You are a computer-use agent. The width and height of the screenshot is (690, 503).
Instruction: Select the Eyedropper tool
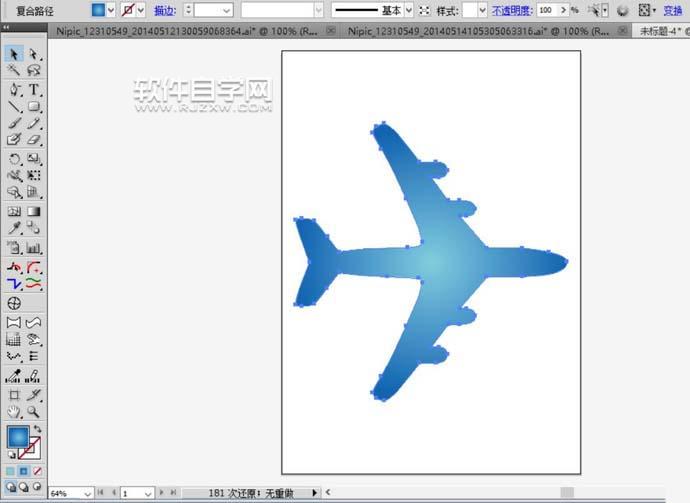[14, 228]
